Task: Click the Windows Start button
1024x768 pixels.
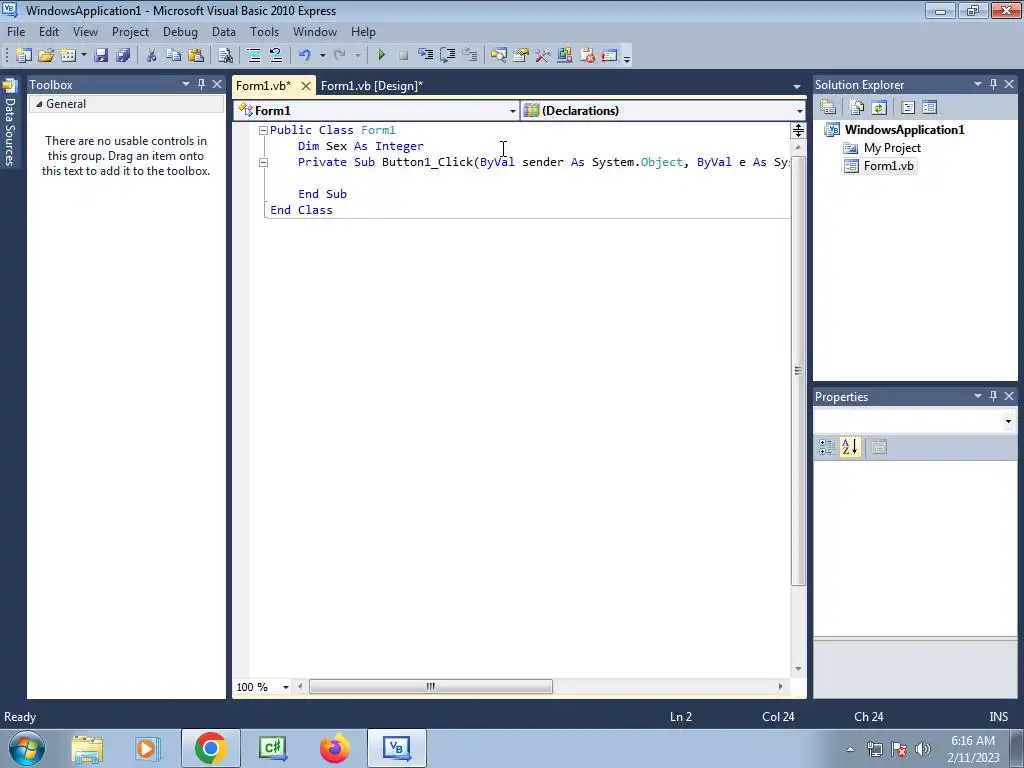Action: (27, 748)
